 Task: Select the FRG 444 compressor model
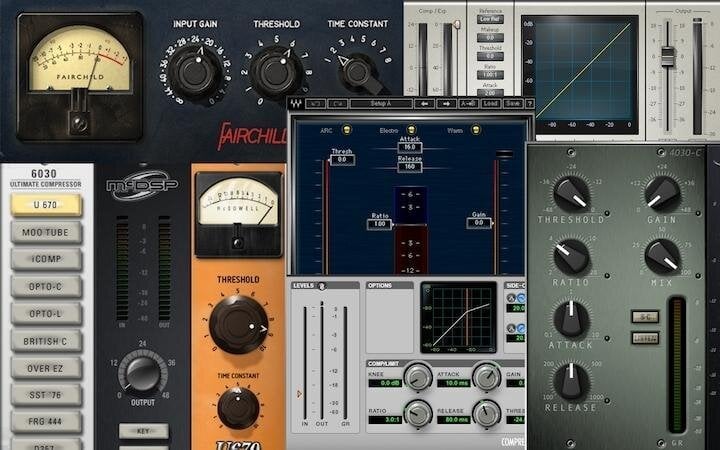point(46,422)
